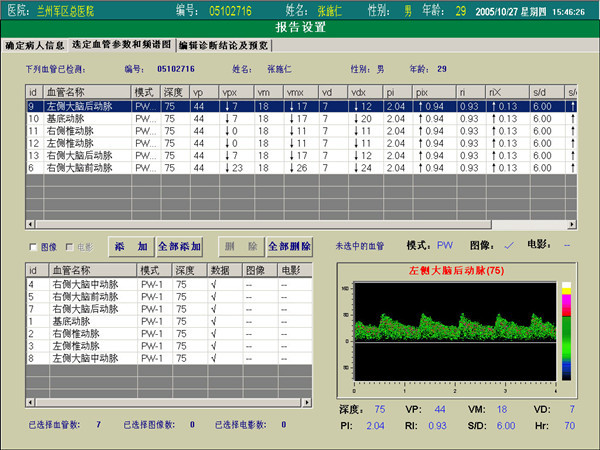600x450 pixels.
Task: Click the spectrum color scale bar
Action: coord(566,330)
